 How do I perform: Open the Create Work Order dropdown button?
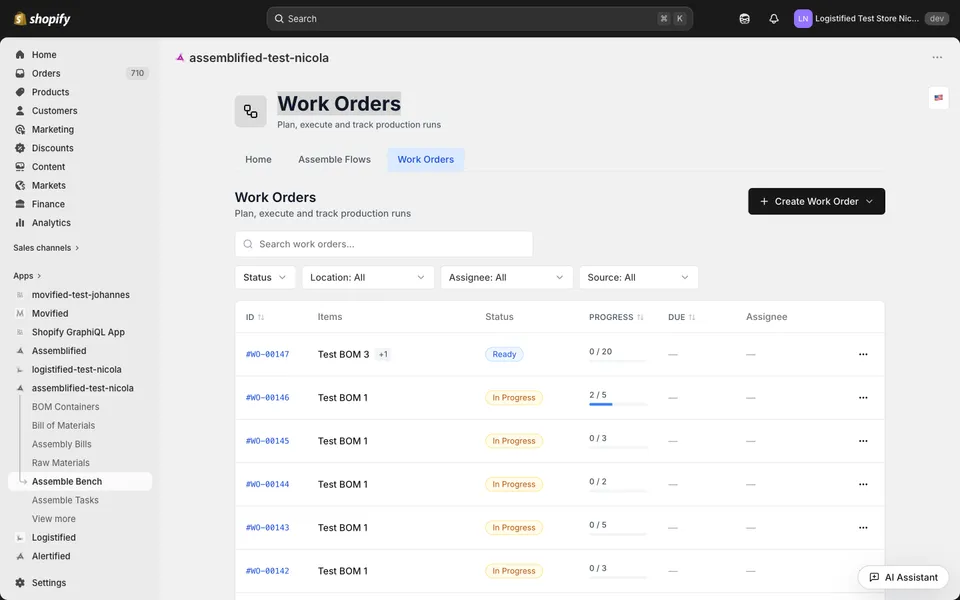(x=816, y=201)
